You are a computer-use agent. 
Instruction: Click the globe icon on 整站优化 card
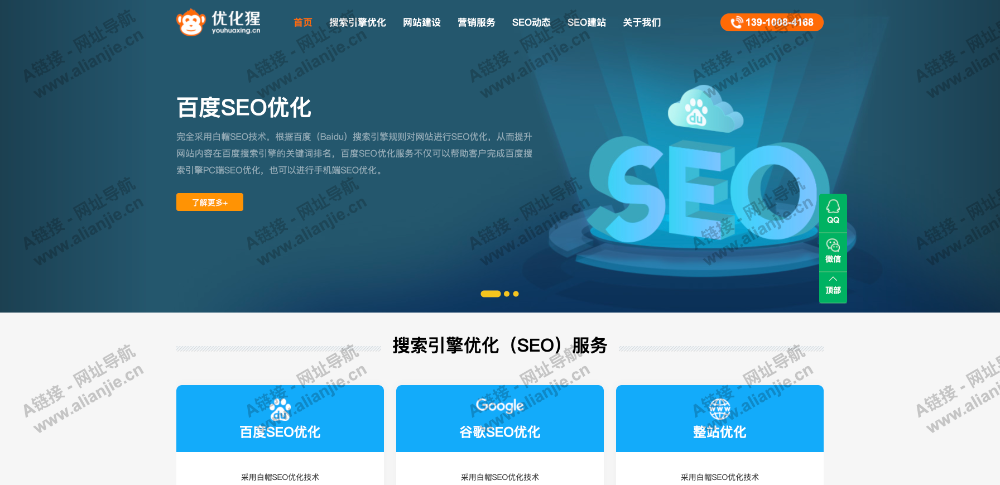pyautogui.click(x=719, y=409)
